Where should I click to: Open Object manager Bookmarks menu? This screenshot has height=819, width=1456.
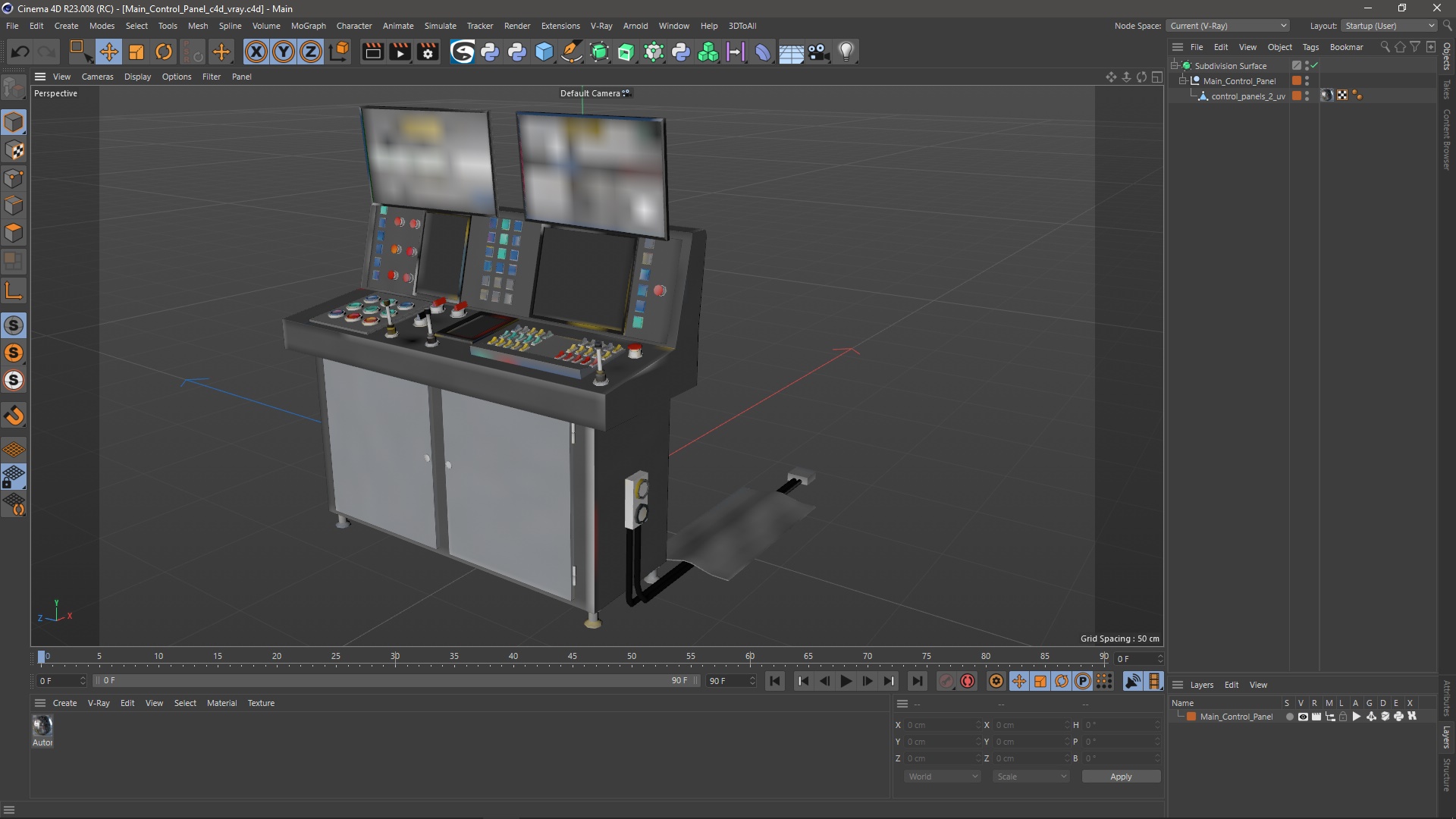click(1346, 47)
